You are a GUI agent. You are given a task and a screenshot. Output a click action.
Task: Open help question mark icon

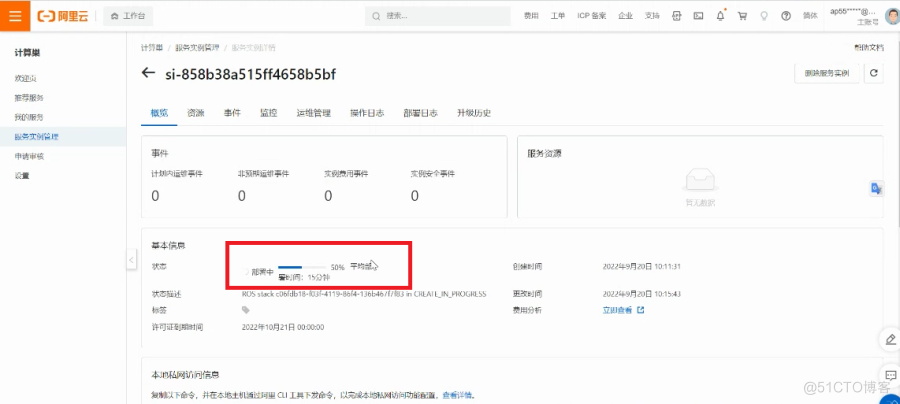click(x=786, y=16)
